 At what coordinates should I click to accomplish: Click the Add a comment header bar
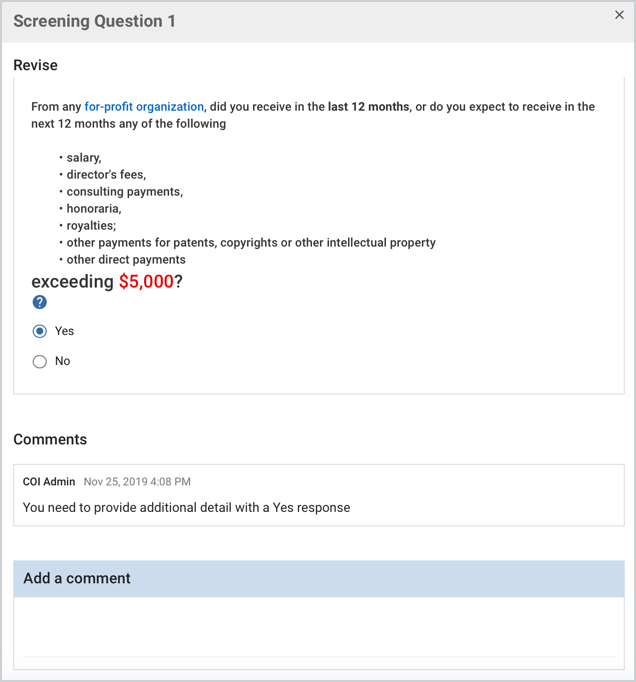pyautogui.click(x=318, y=578)
